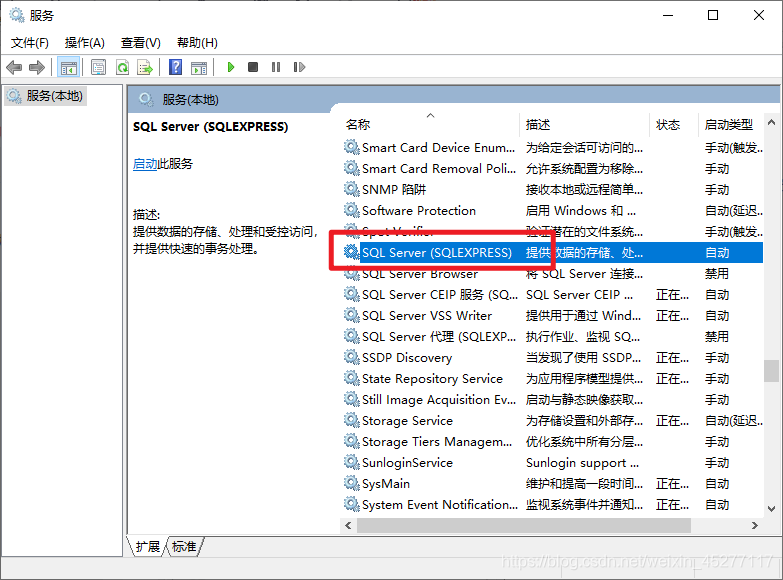Select the SQL Server Browser row
The height and width of the screenshot is (580, 783).
pyautogui.click(x=553, y=274)
